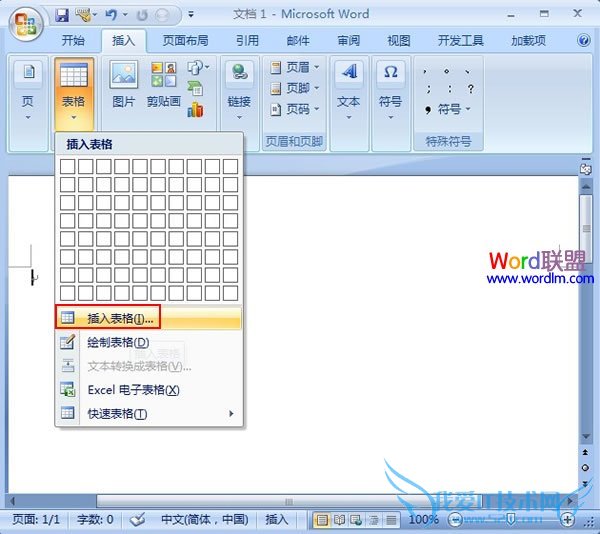Click the vertical scrollbar up arrow
Screen dimensions: 600x534
pos(586,187)
